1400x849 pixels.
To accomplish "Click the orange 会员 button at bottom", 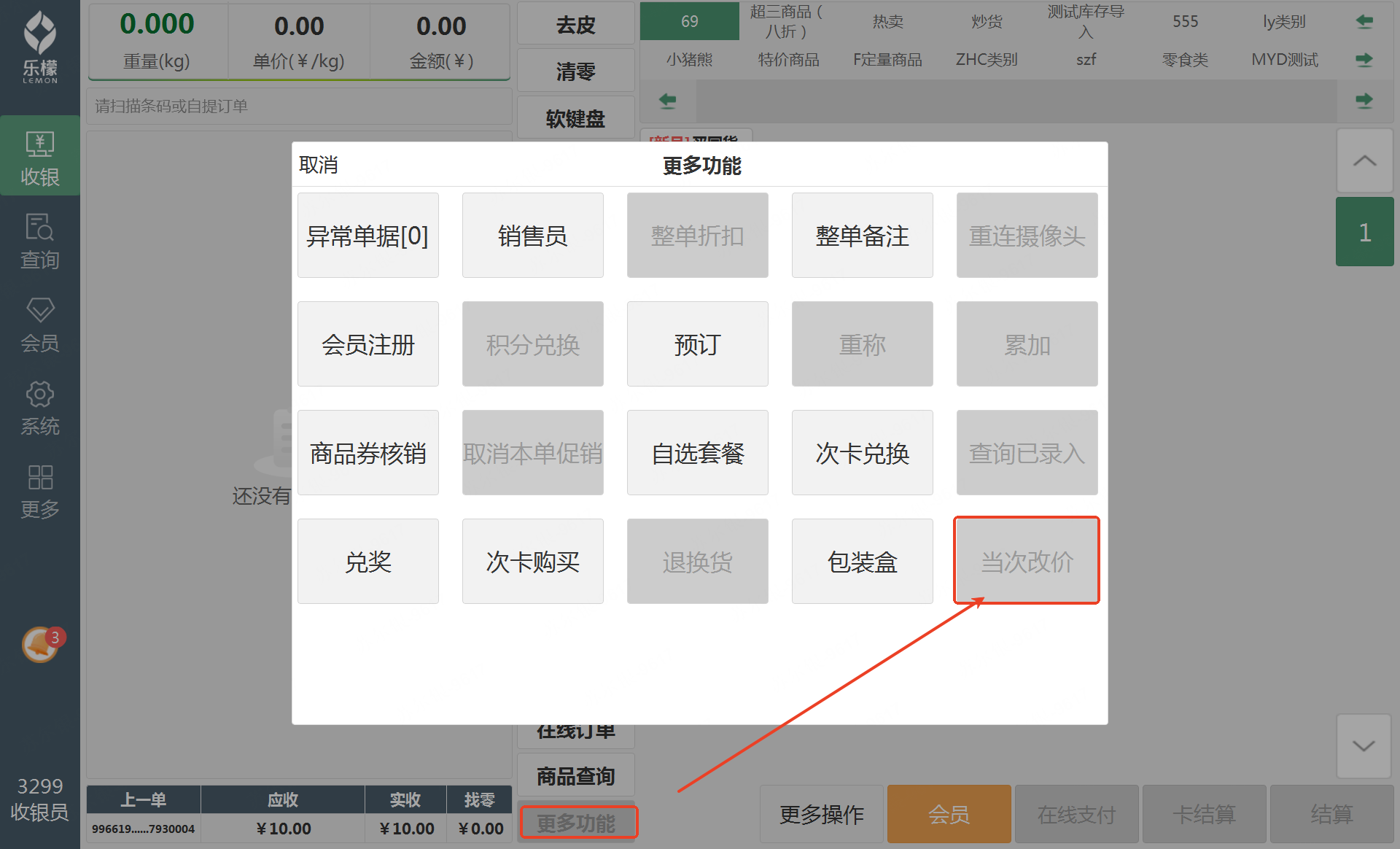I will (x=949, y=813).
